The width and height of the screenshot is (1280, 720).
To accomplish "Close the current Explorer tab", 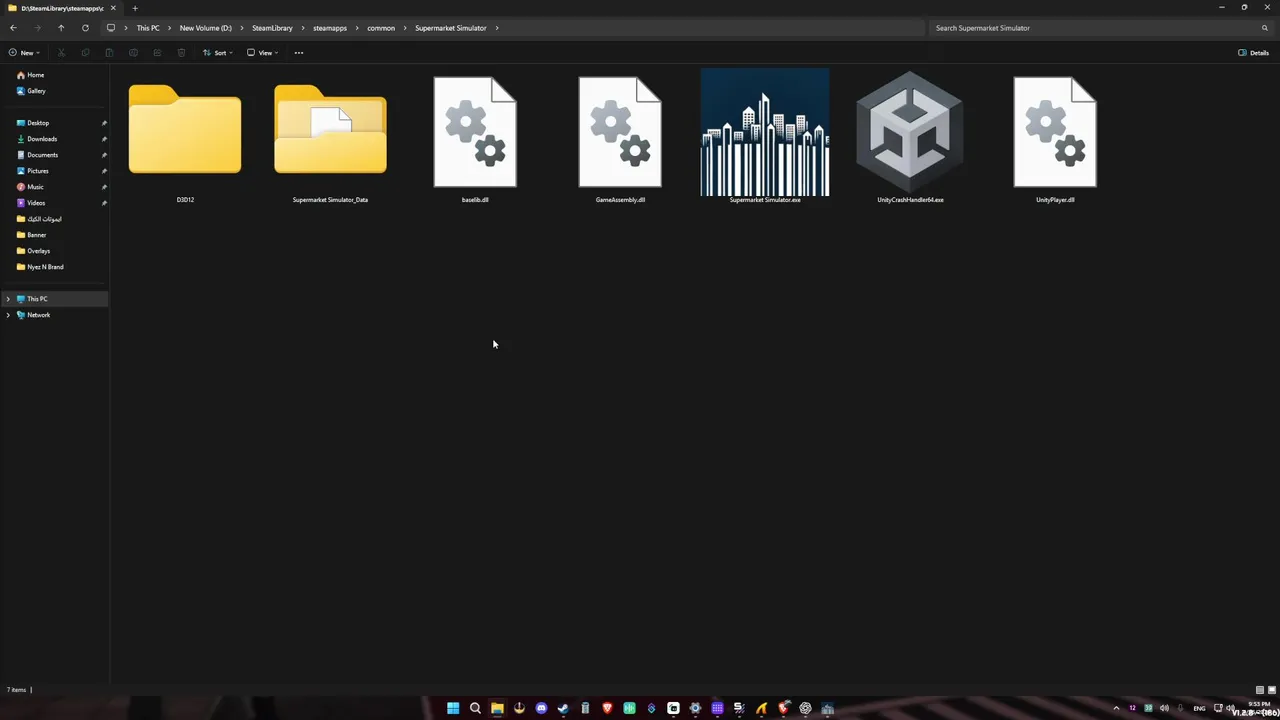I will click(x=113, y=8).
